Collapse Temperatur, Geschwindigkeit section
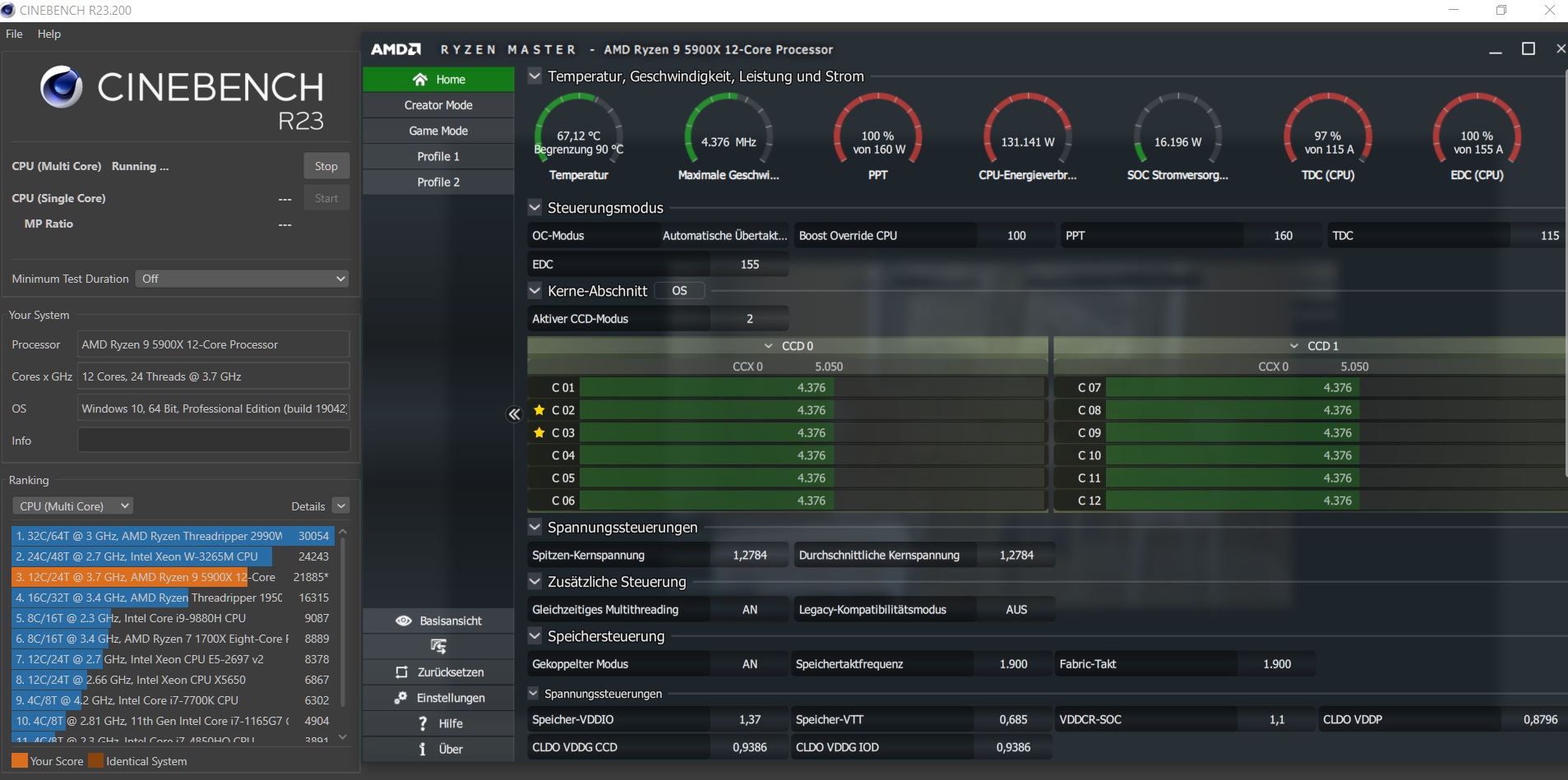 pos(534,76)
